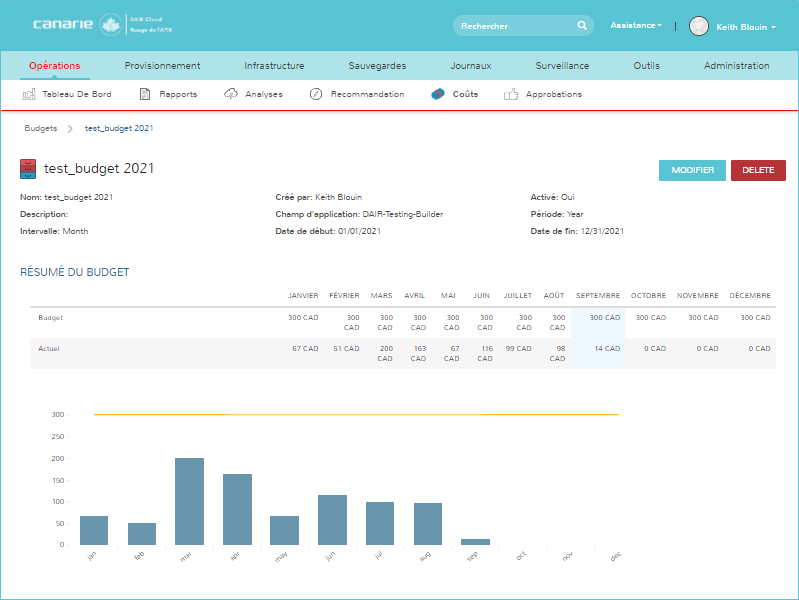Screen dimensions: 799x600
Task: Click the Approbations thumbs-up icon
Action: 511,94
